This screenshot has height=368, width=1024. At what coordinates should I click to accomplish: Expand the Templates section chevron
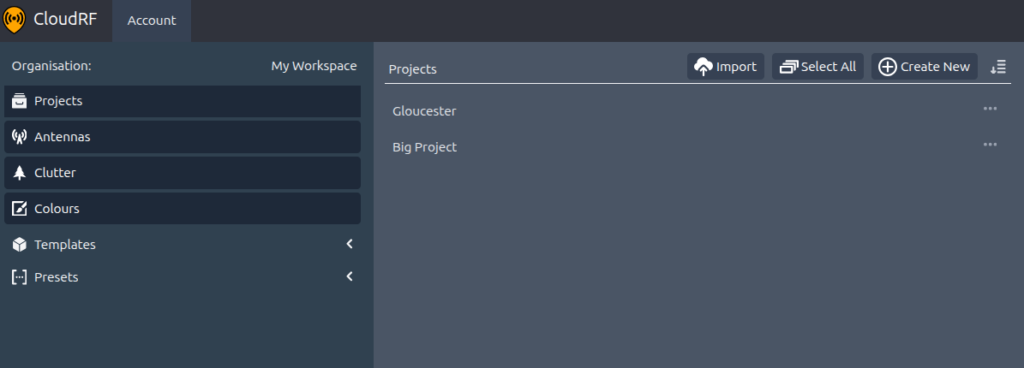click(x=349, y=244)
